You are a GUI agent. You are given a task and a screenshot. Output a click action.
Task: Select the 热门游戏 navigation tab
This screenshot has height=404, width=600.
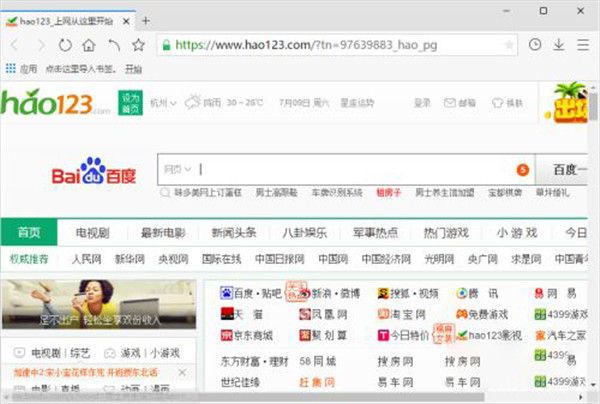point(446,233)
